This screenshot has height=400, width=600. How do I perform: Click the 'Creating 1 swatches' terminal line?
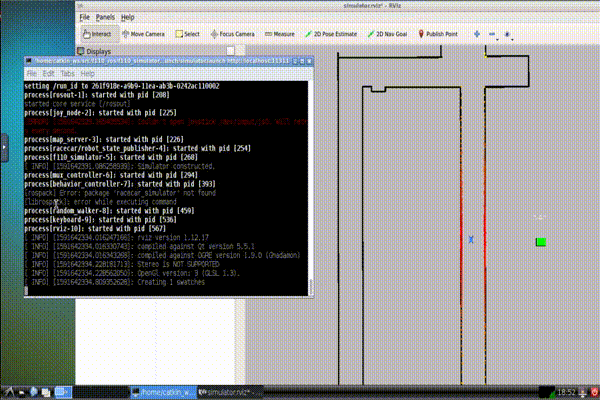114,282
